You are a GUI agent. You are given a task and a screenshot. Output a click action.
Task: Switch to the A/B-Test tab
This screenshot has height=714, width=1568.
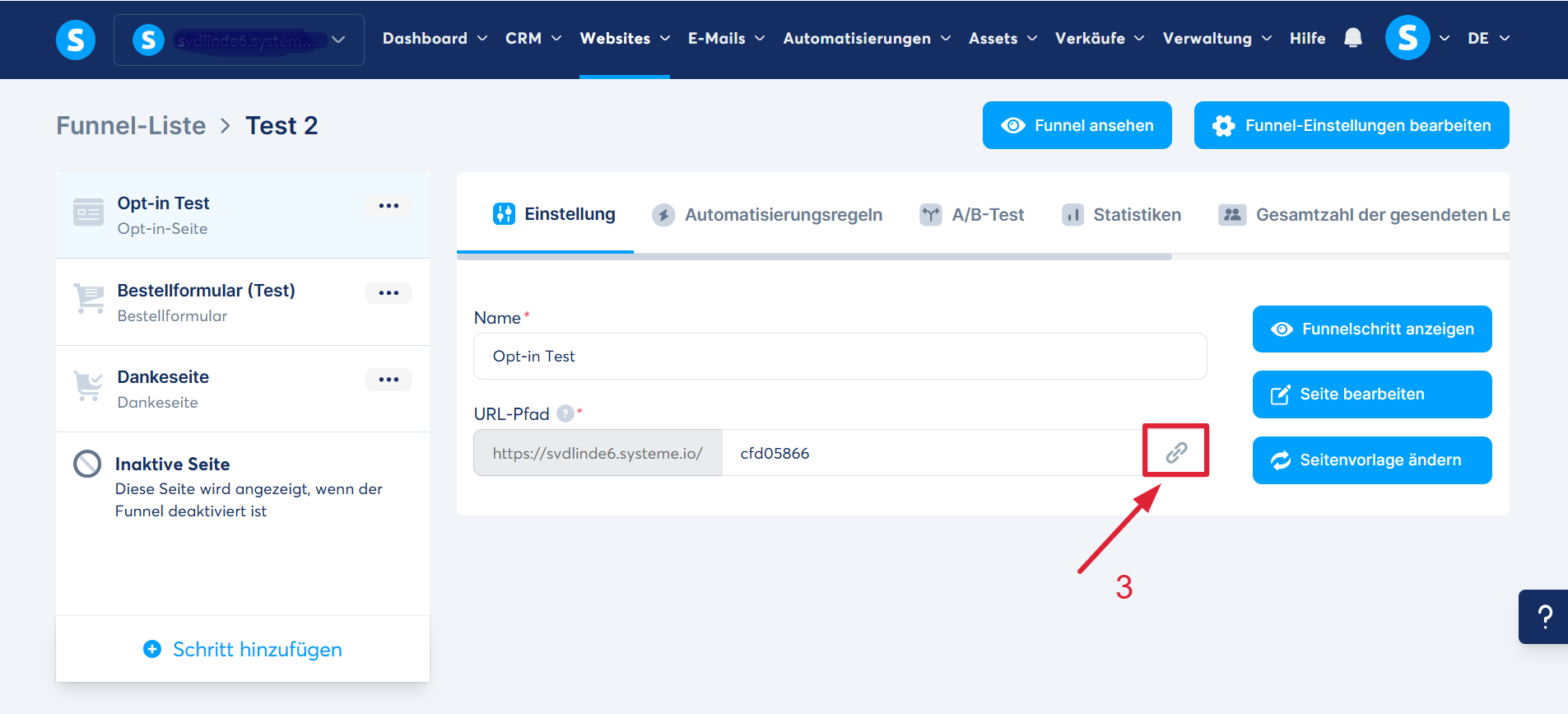point(972,215)
